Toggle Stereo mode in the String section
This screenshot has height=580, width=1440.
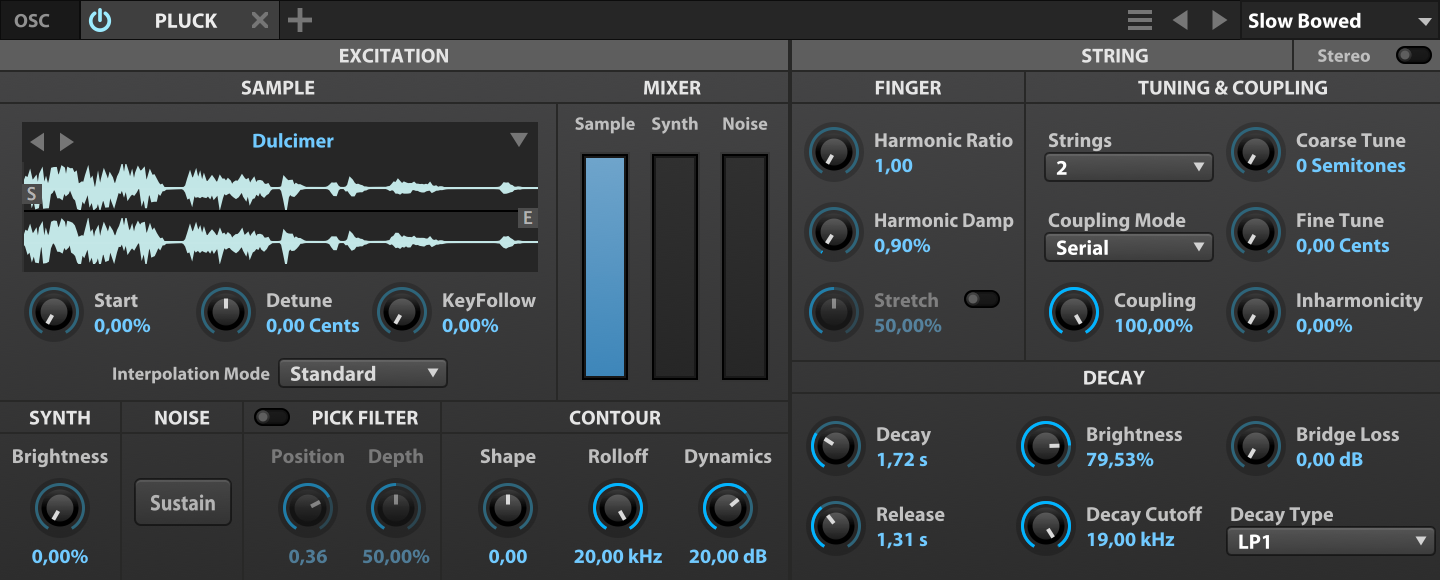pyautogui.click(x=1414, y=56)
